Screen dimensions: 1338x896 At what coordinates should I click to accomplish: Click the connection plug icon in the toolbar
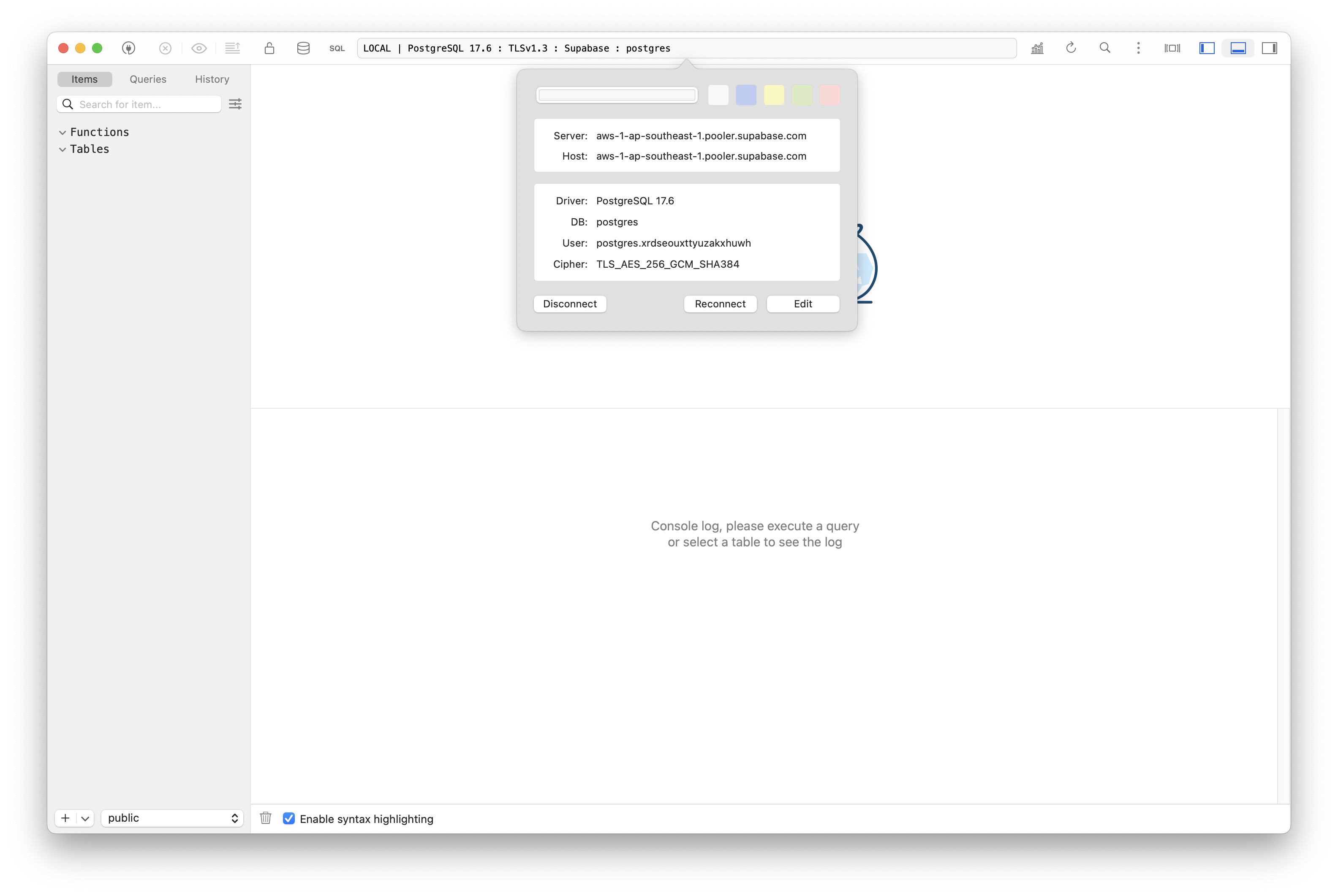128,48
